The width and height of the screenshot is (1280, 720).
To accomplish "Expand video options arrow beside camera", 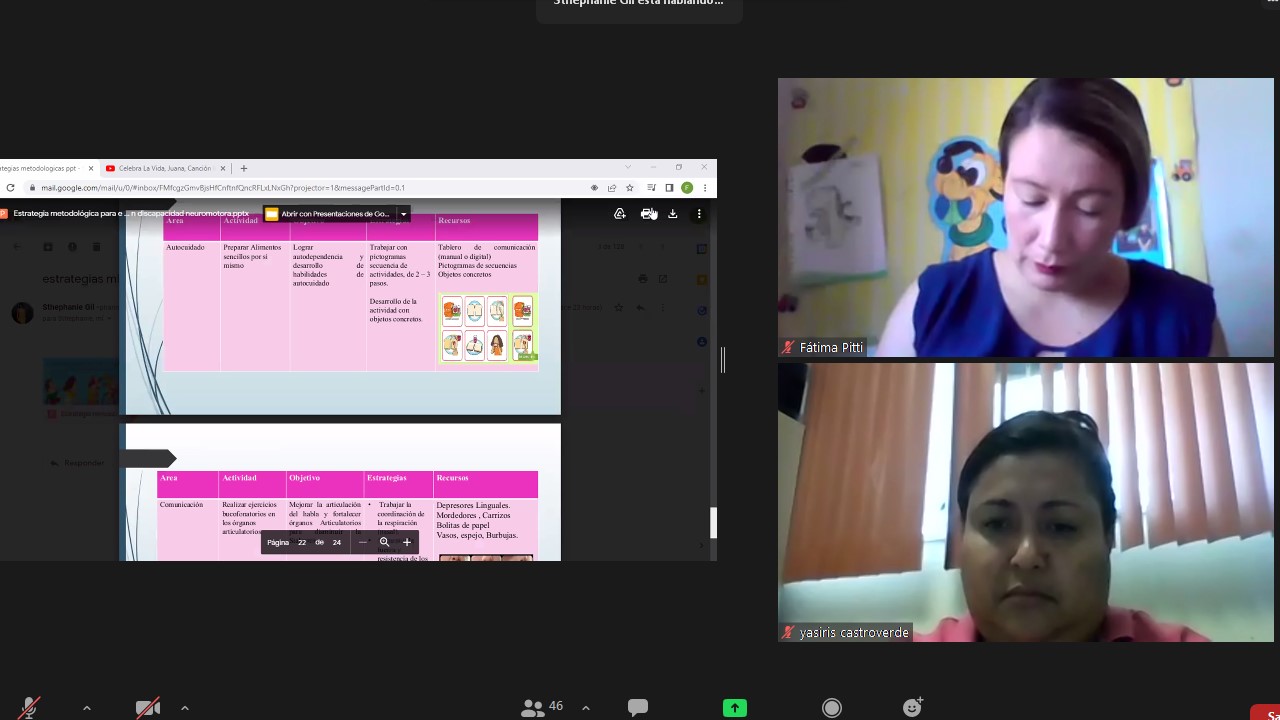I will click(x=185, y=708).
